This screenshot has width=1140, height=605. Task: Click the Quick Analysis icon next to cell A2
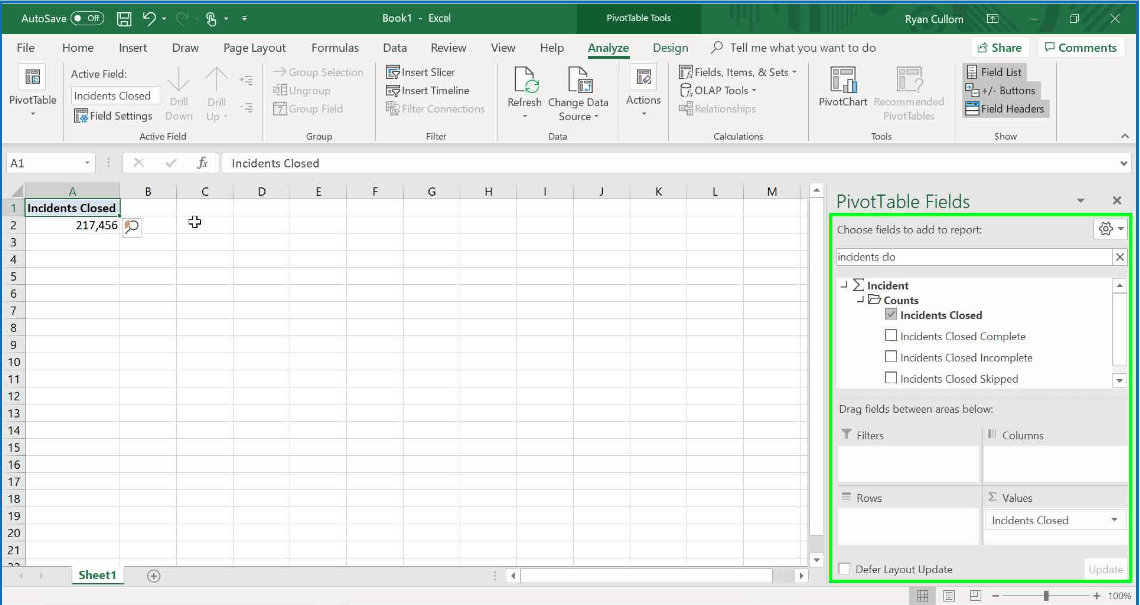coord(132,226)
